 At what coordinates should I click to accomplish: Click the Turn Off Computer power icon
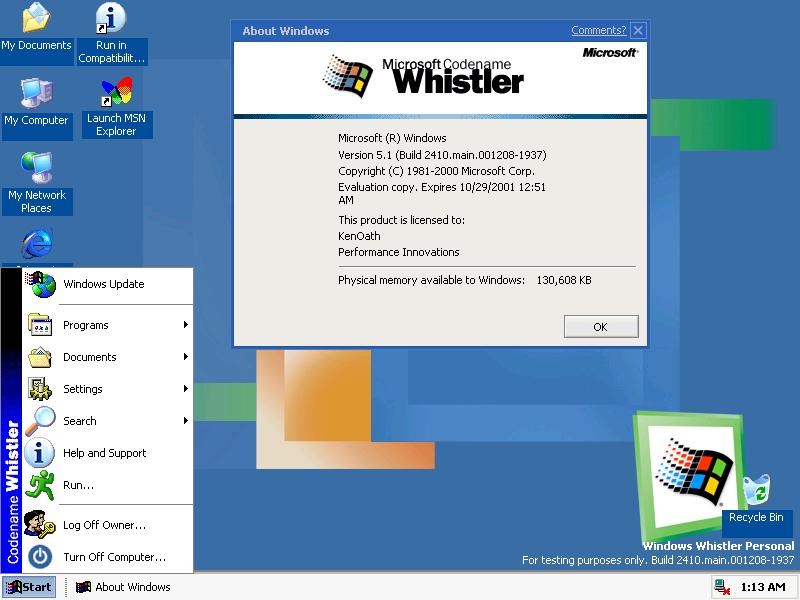point(40,557)
